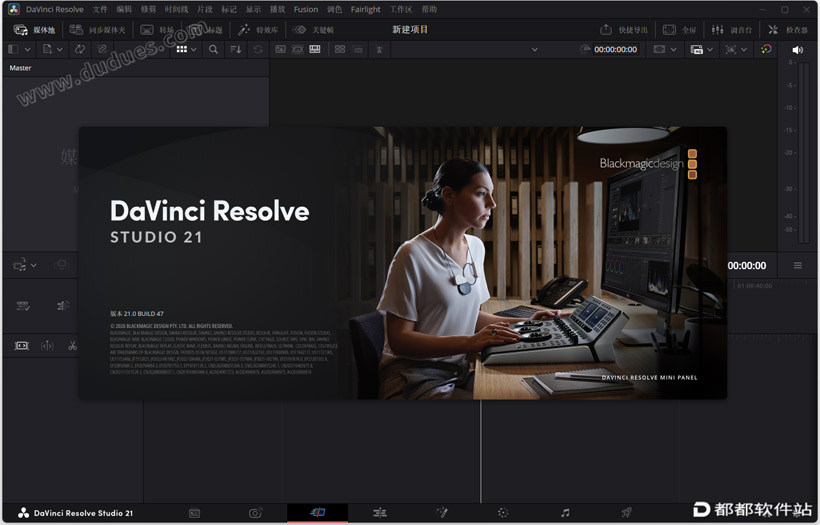Click the DaVinci Resolve splash screen image
Viewport: 820px width, 525px height.
pos(403,263)
